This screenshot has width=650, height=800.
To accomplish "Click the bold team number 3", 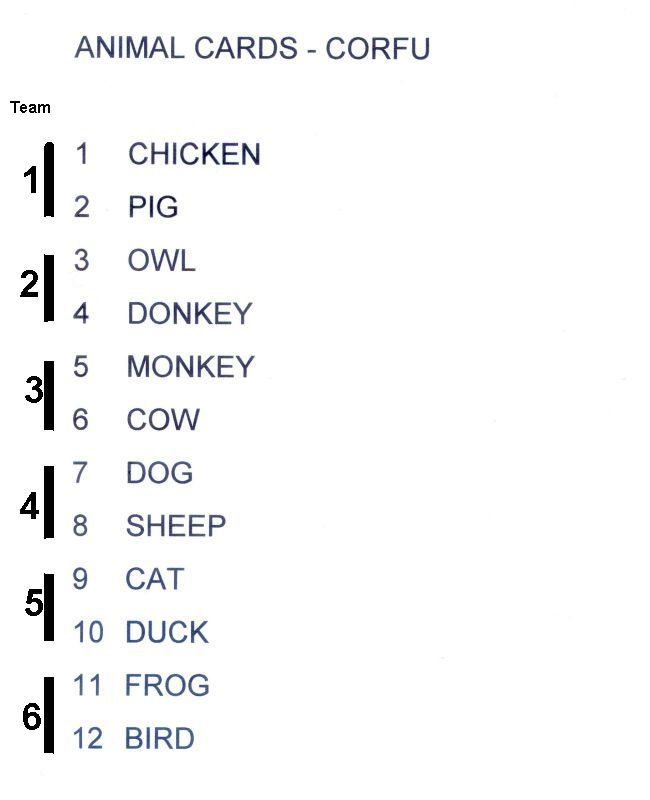I will pos(34,390).
